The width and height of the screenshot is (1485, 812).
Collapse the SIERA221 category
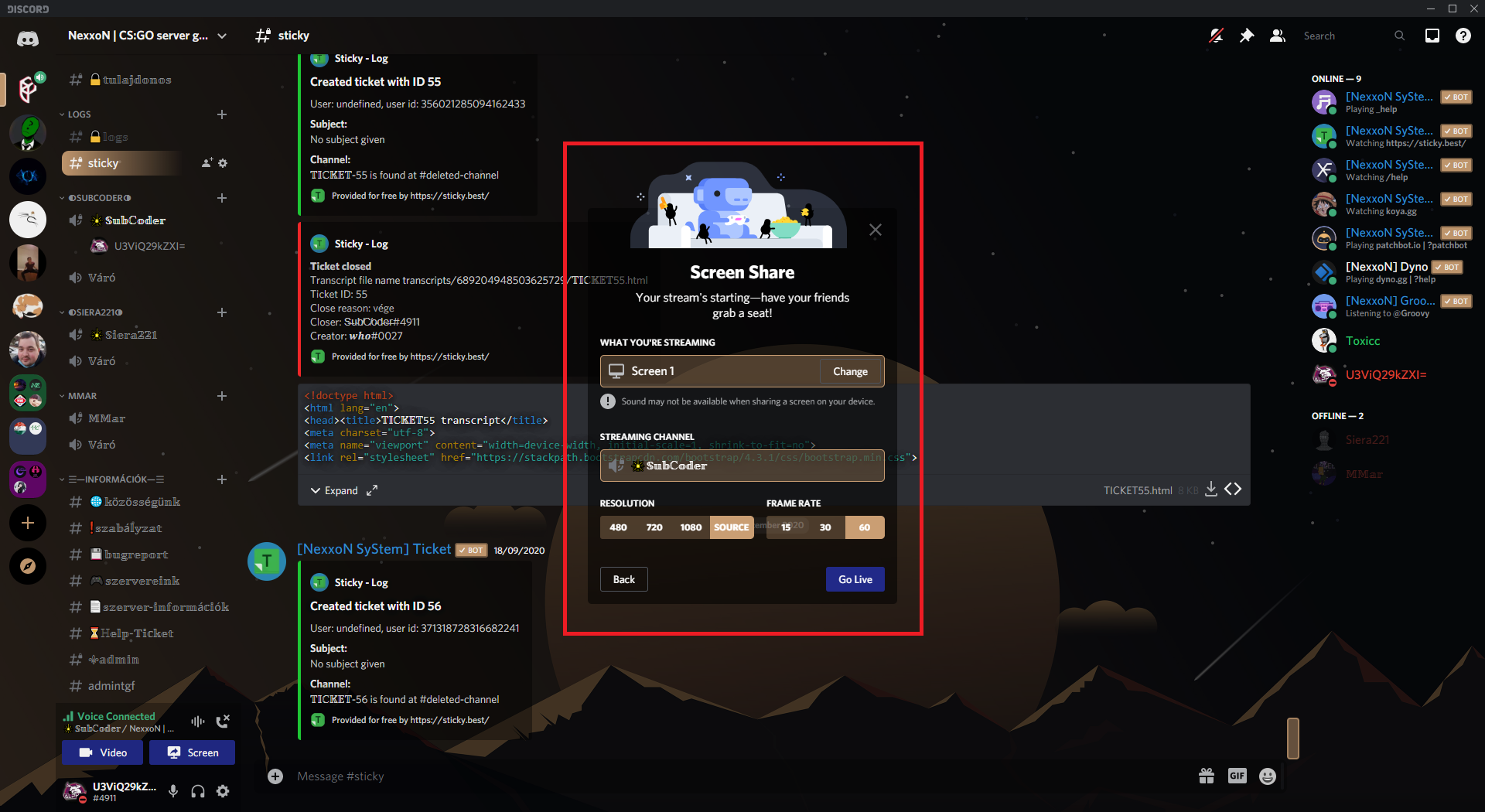coord(91,312)
